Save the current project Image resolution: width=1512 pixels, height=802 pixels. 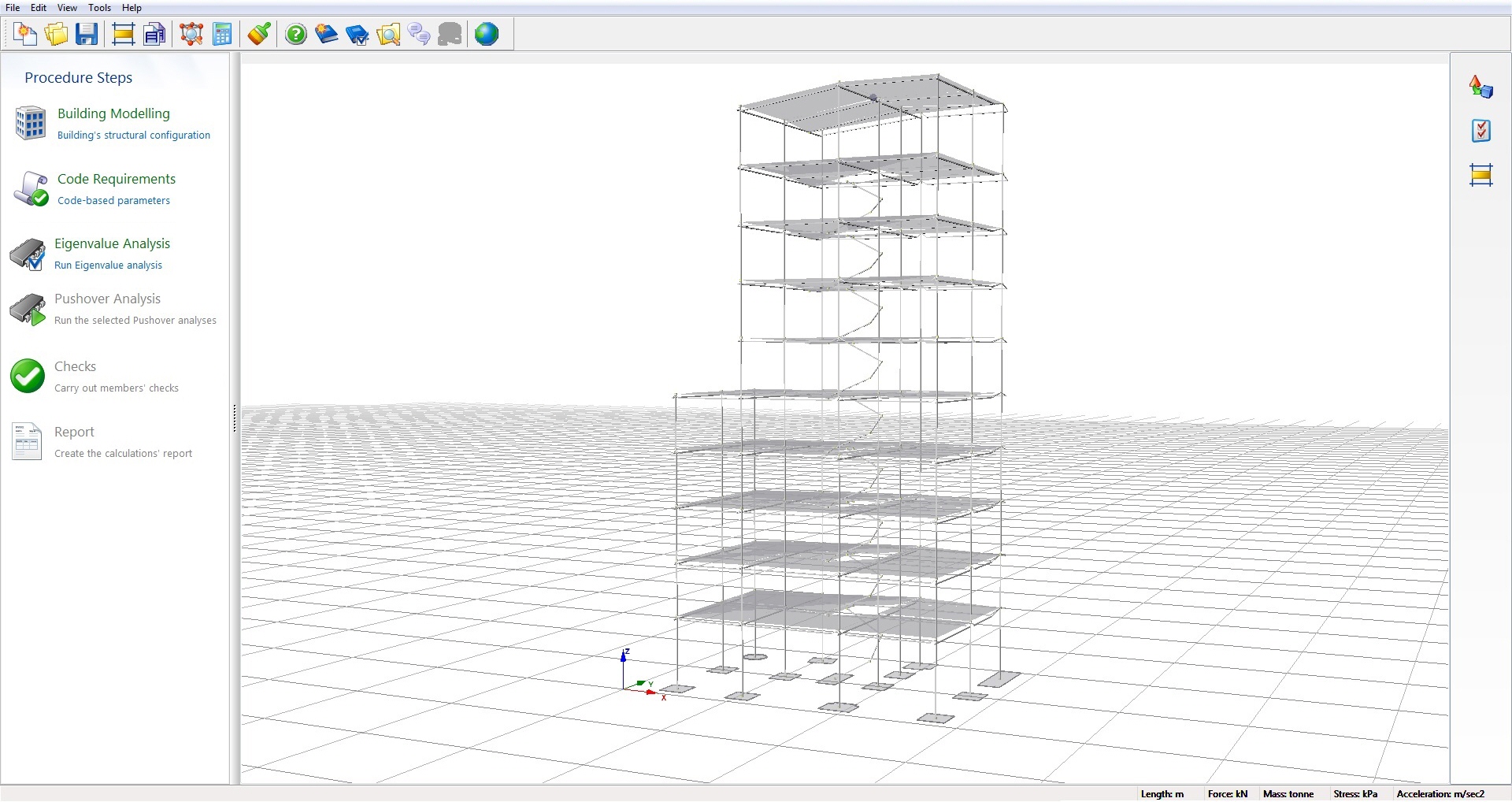pyautogui.click(x=87, y=34)
